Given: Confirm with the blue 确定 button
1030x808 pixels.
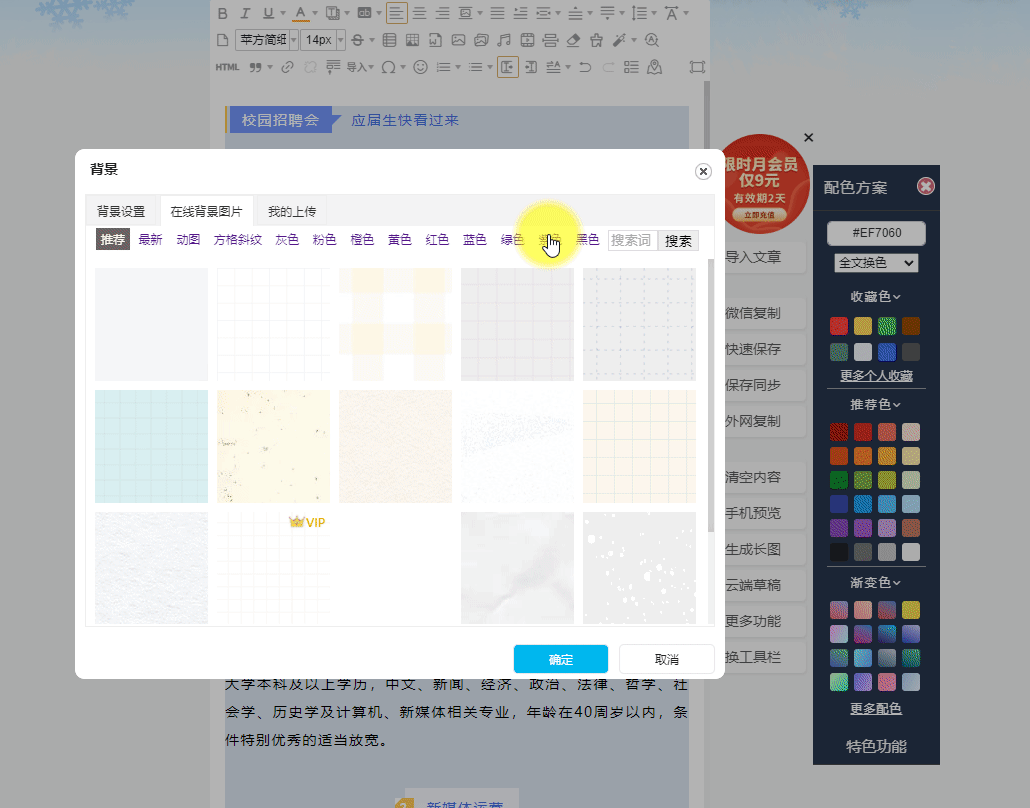Looking at the screenshot, I should [x=560, y=660].
